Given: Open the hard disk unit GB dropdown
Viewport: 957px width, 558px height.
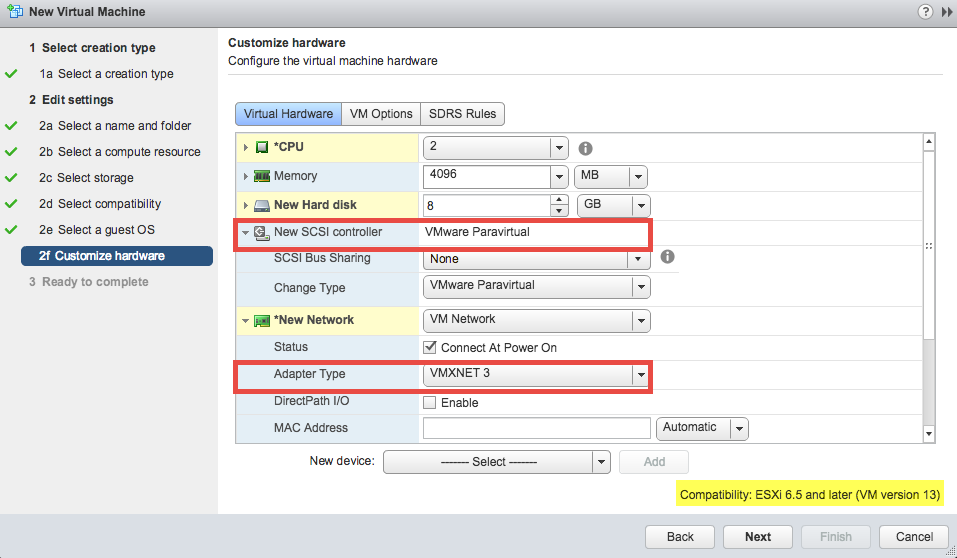Looking at the screenshot, I should (x=641, y=206).
